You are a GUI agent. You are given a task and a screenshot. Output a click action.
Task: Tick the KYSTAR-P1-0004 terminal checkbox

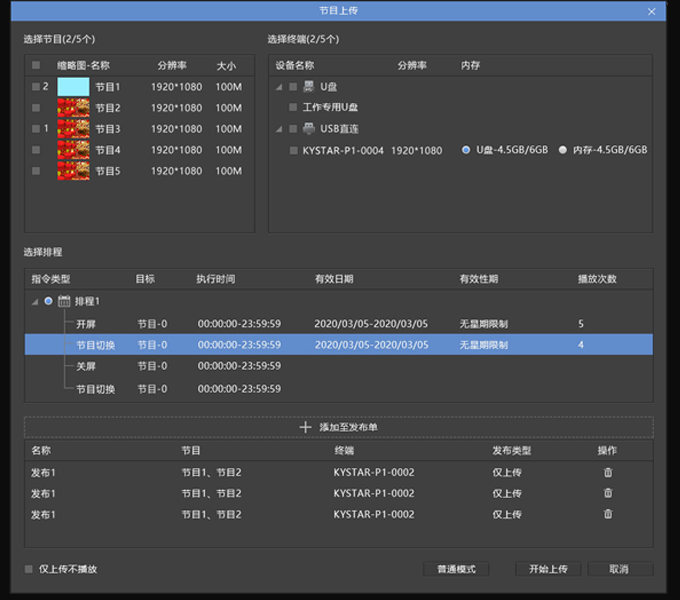[x=293, y=151]
